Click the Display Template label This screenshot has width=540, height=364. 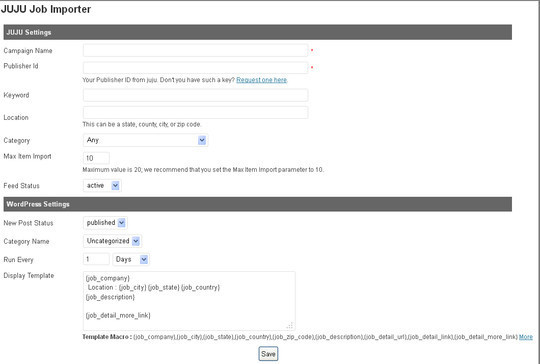coord(29,275)
